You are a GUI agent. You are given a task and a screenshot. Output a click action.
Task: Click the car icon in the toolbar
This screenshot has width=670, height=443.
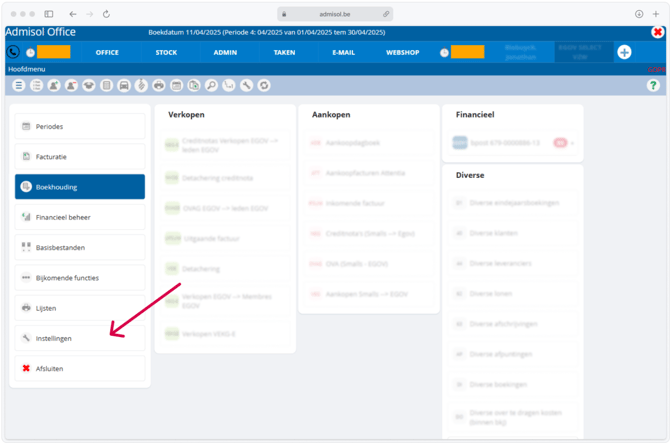pos(124,85)
